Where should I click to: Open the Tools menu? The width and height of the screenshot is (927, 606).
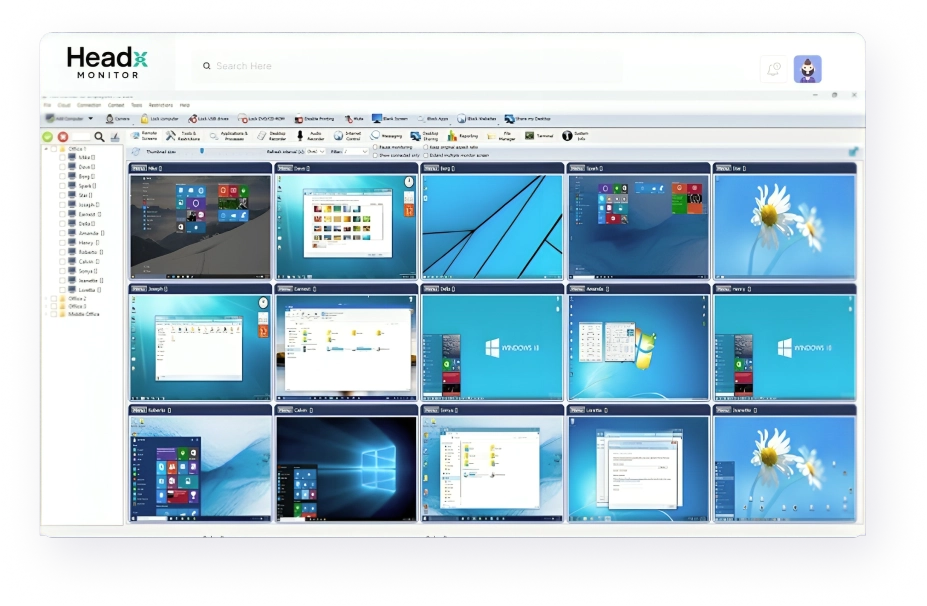pos(136,104)
